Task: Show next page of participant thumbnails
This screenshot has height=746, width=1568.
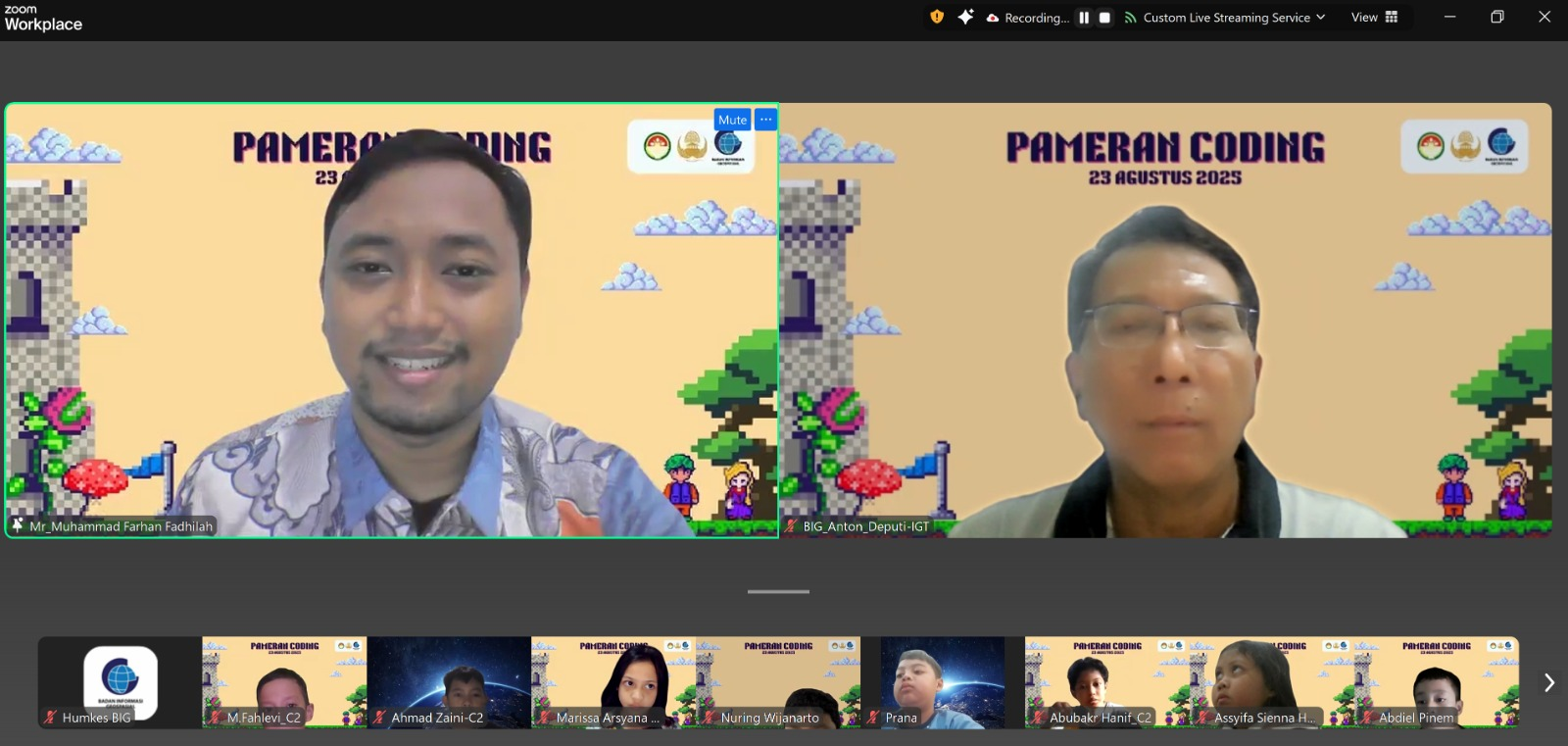Action: (x=1548, y=682)
